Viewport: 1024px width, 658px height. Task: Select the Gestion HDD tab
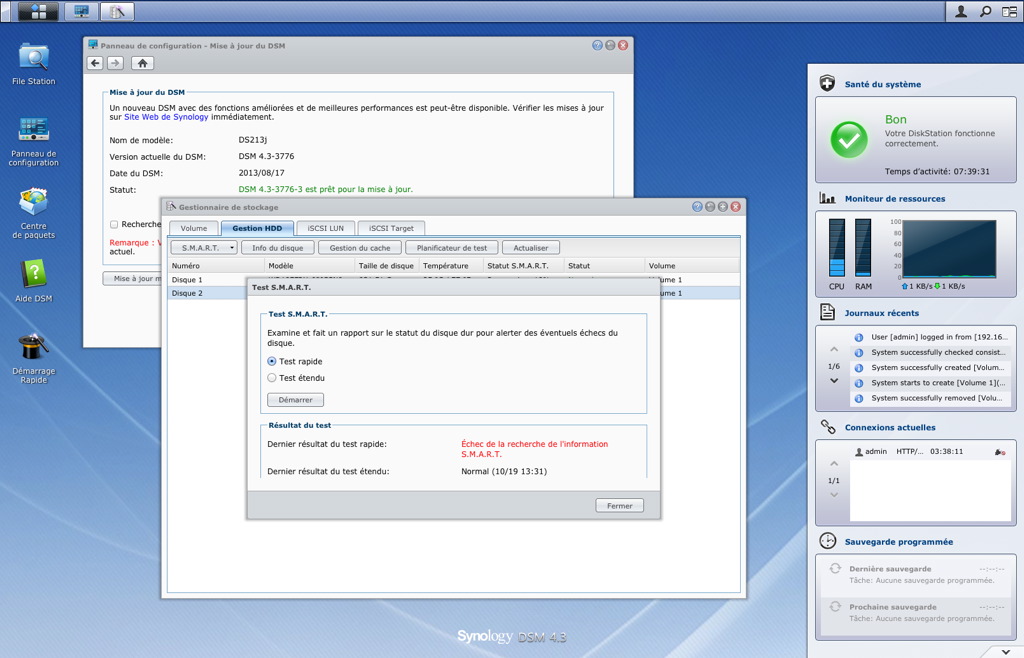click(x=257, y=228)
